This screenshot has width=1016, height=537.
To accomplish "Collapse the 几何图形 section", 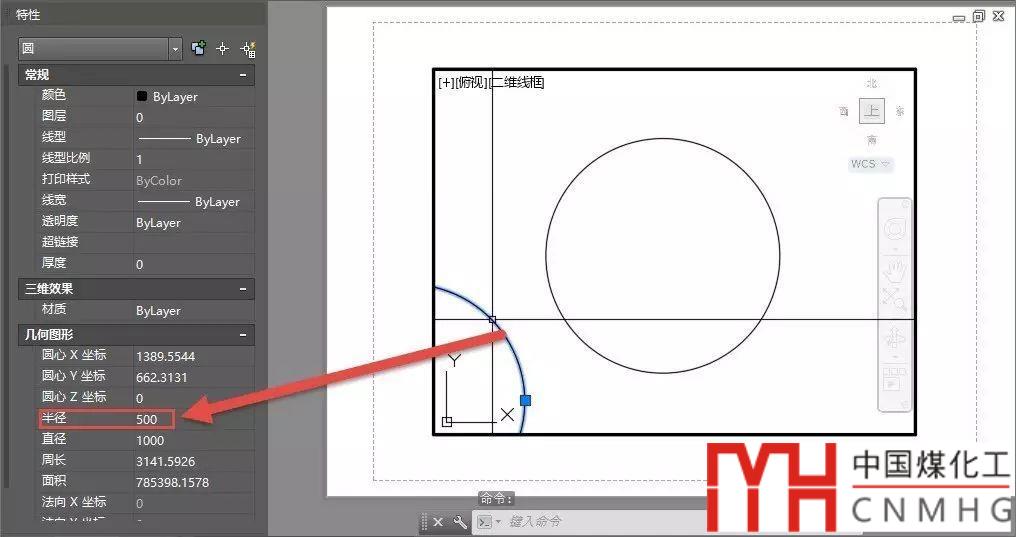I will coord(243,335).
